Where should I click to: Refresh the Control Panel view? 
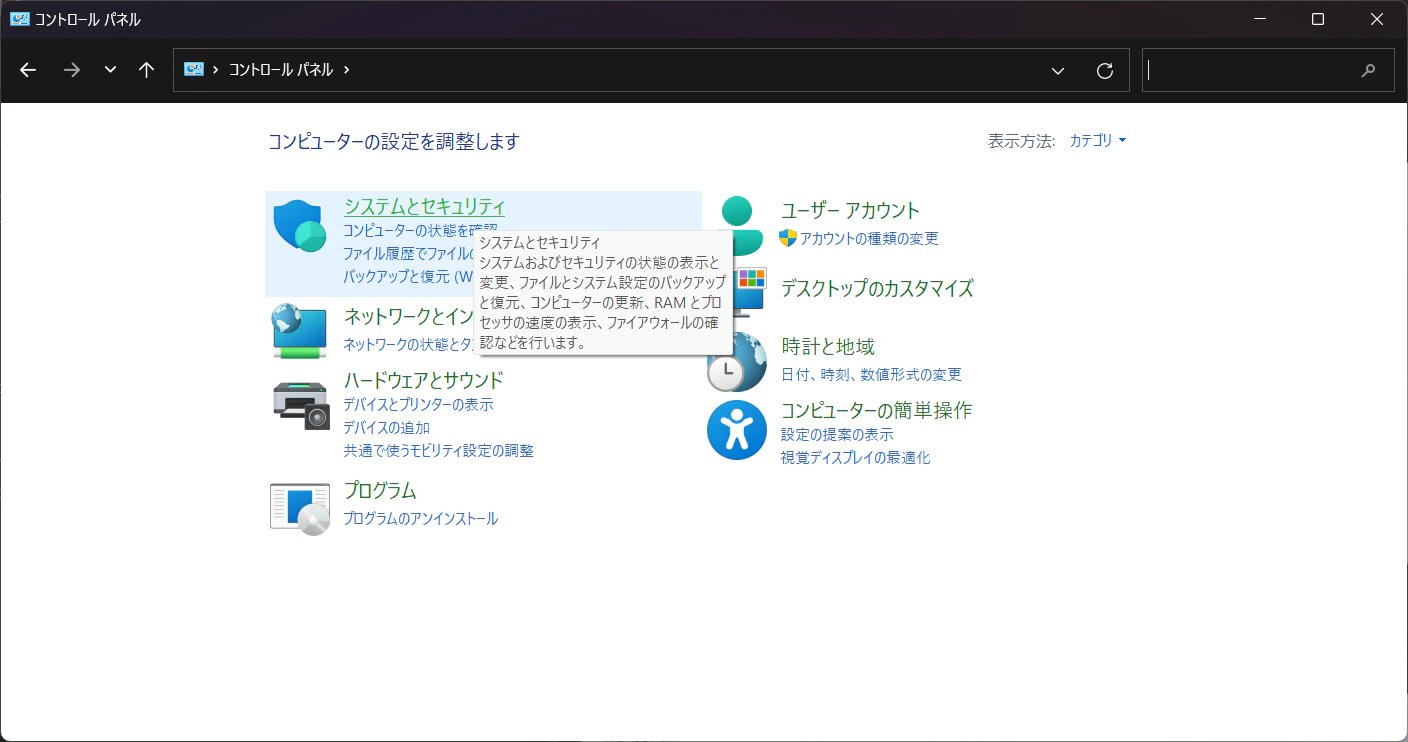[1105, 70]
